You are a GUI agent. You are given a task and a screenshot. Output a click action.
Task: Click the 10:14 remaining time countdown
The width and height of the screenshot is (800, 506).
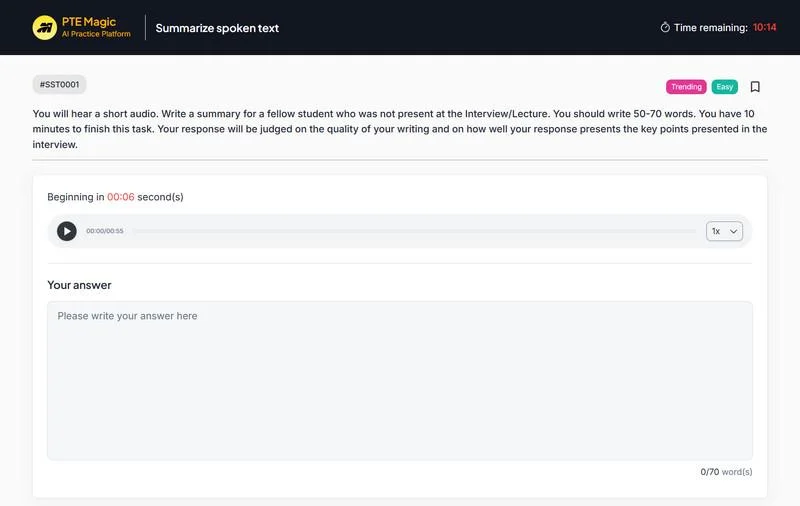click(764, 28)
